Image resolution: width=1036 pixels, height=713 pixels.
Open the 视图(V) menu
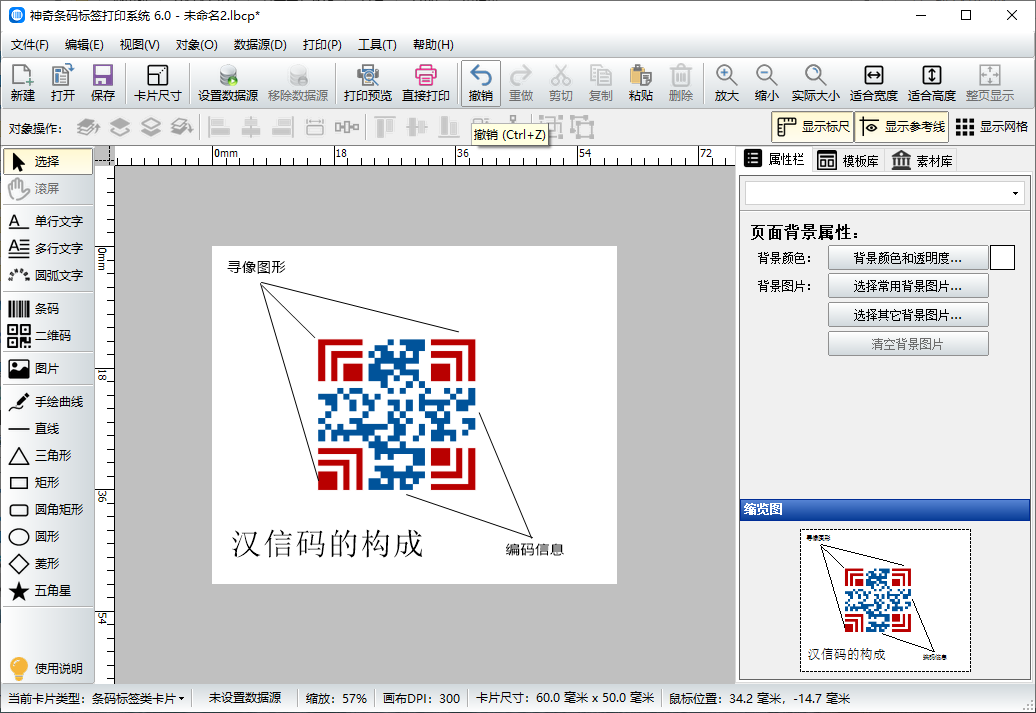tap(139, 45)
